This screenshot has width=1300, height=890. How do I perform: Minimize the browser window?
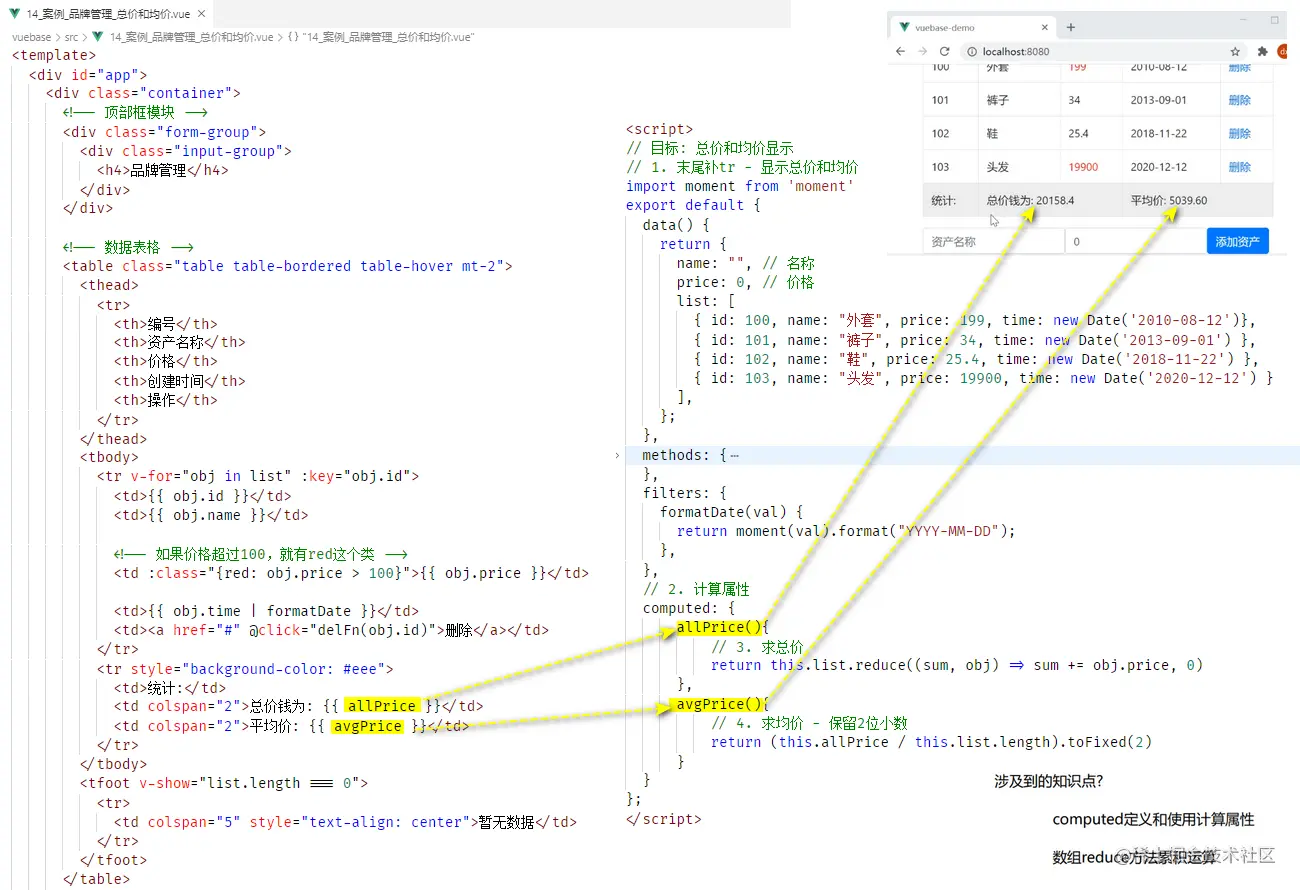(1243, 19)
